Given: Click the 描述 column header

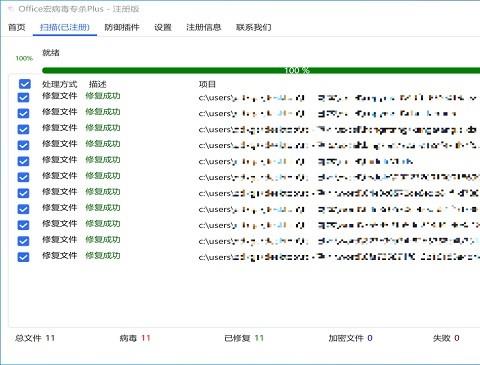Looking at the screenshot, I should coord(97,84).
